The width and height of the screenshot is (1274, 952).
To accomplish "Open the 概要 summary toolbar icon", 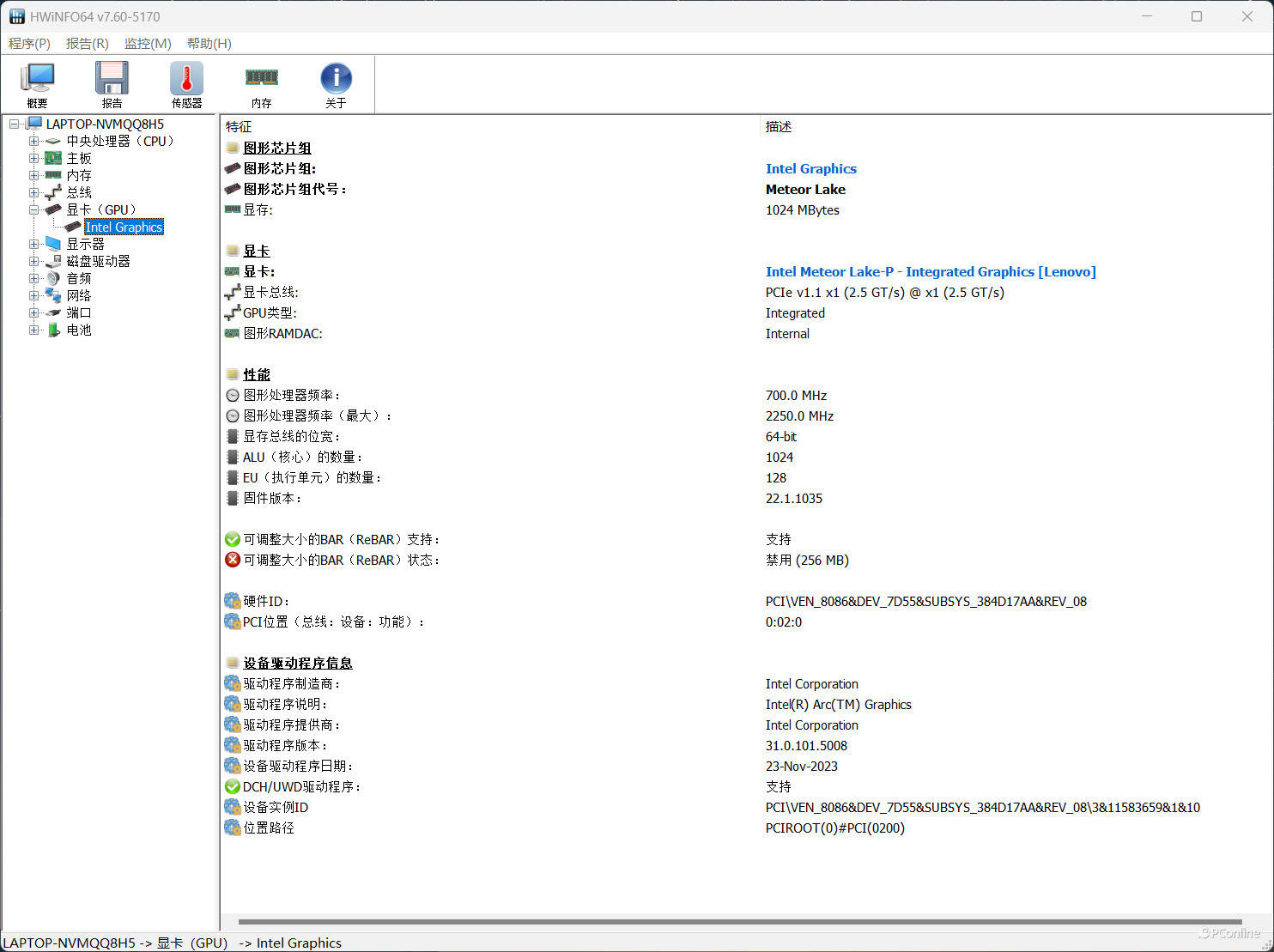I will 37,80.
